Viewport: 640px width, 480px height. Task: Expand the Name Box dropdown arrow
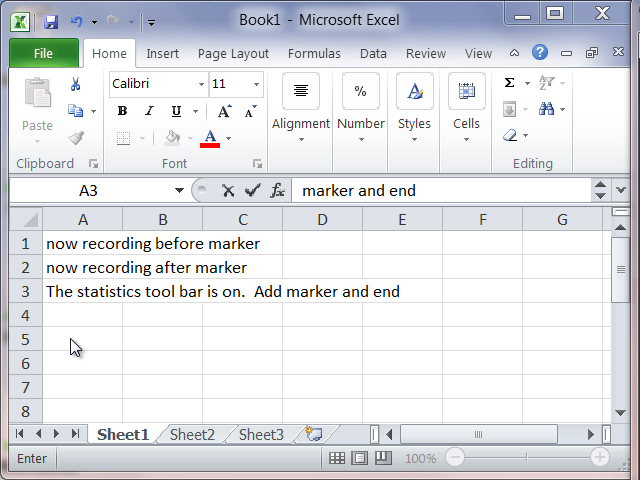click(x=180, y=190)
